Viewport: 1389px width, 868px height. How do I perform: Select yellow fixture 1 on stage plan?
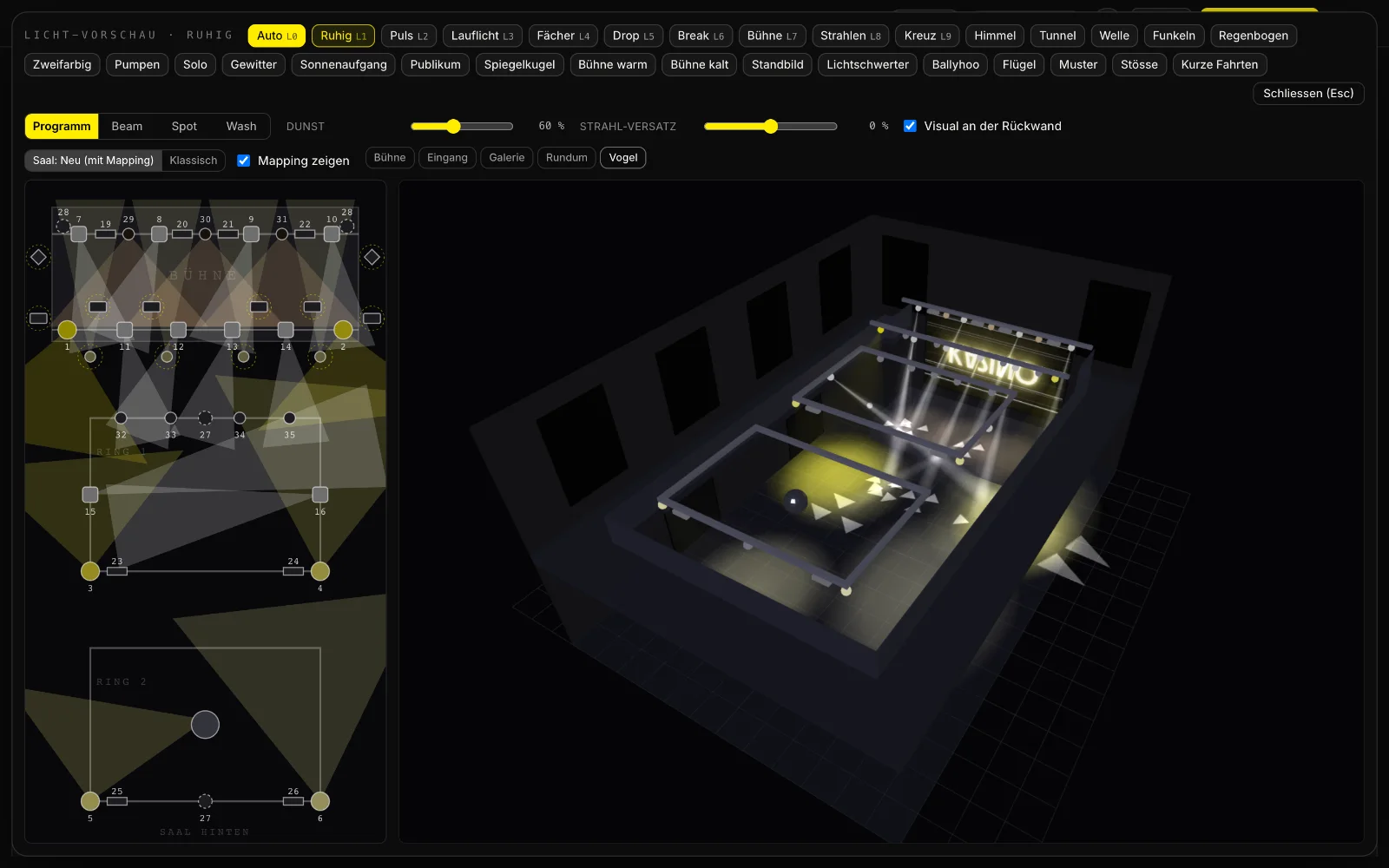click(67, 330)
